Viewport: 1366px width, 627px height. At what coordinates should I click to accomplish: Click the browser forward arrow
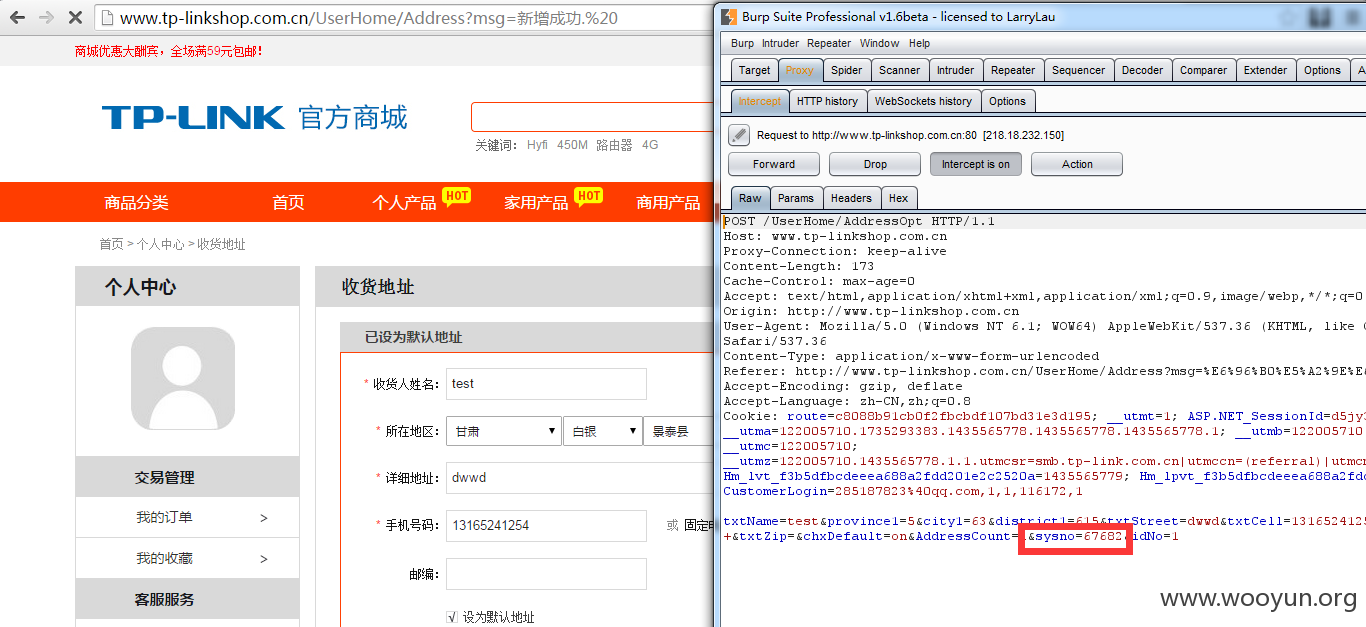(46, 18)
